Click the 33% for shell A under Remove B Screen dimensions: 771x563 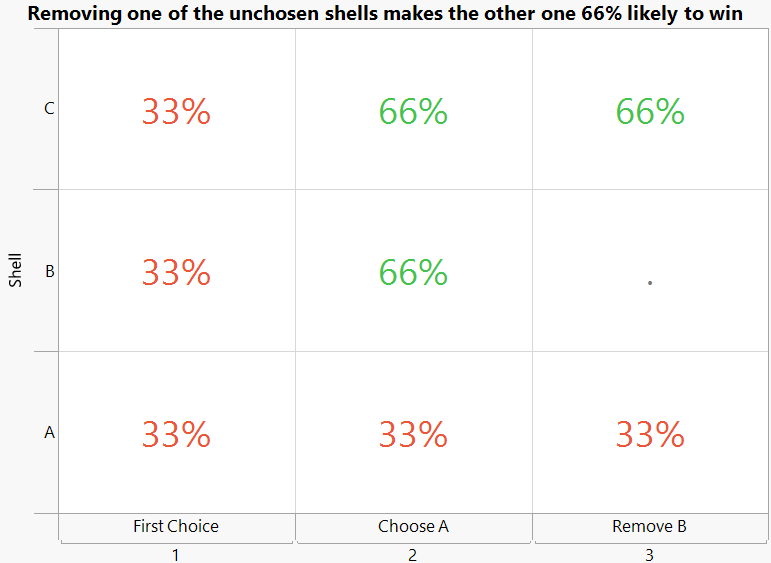pyautogui.click(x=650, y=434)
